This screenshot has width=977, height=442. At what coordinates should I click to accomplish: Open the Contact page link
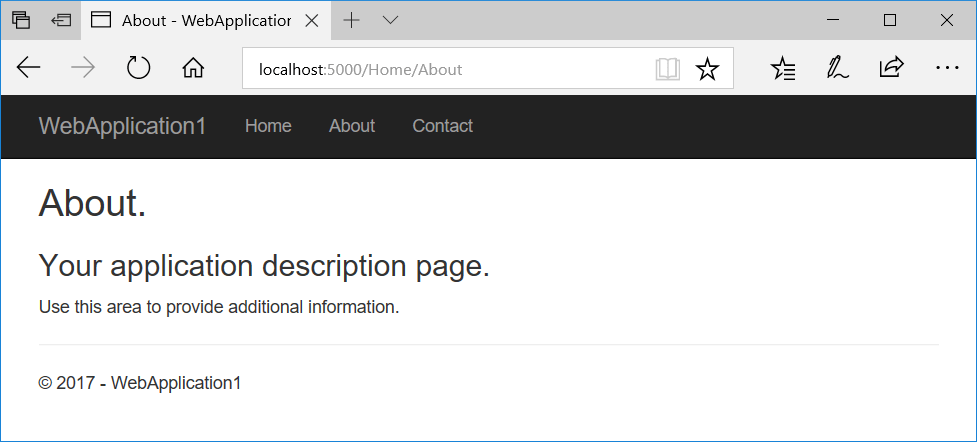(442, 126)
